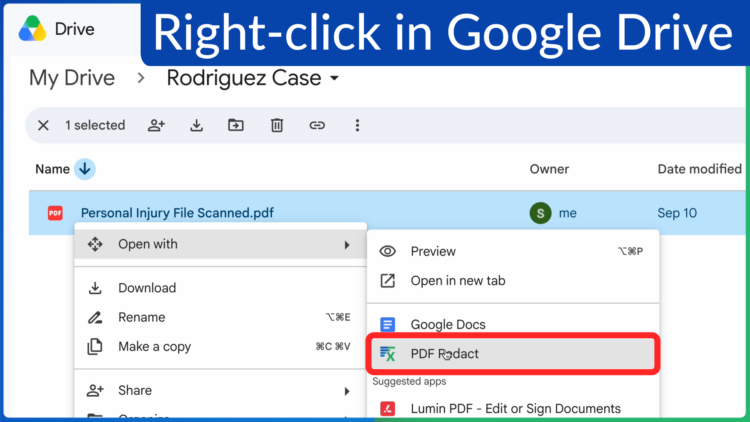Click the trash Remove toolbar icon
The image size is (750, 422).
coord(277,125)
